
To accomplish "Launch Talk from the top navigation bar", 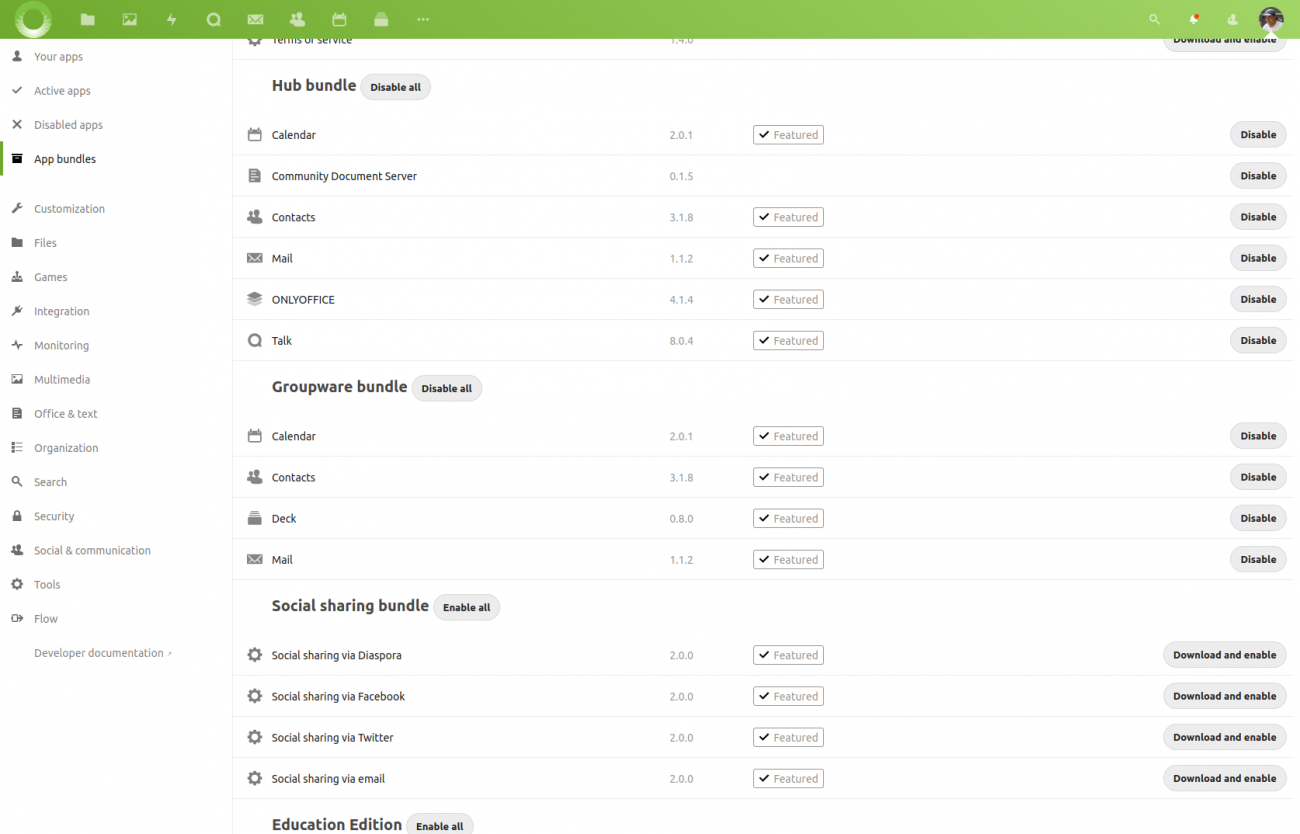I will [213, 19].
